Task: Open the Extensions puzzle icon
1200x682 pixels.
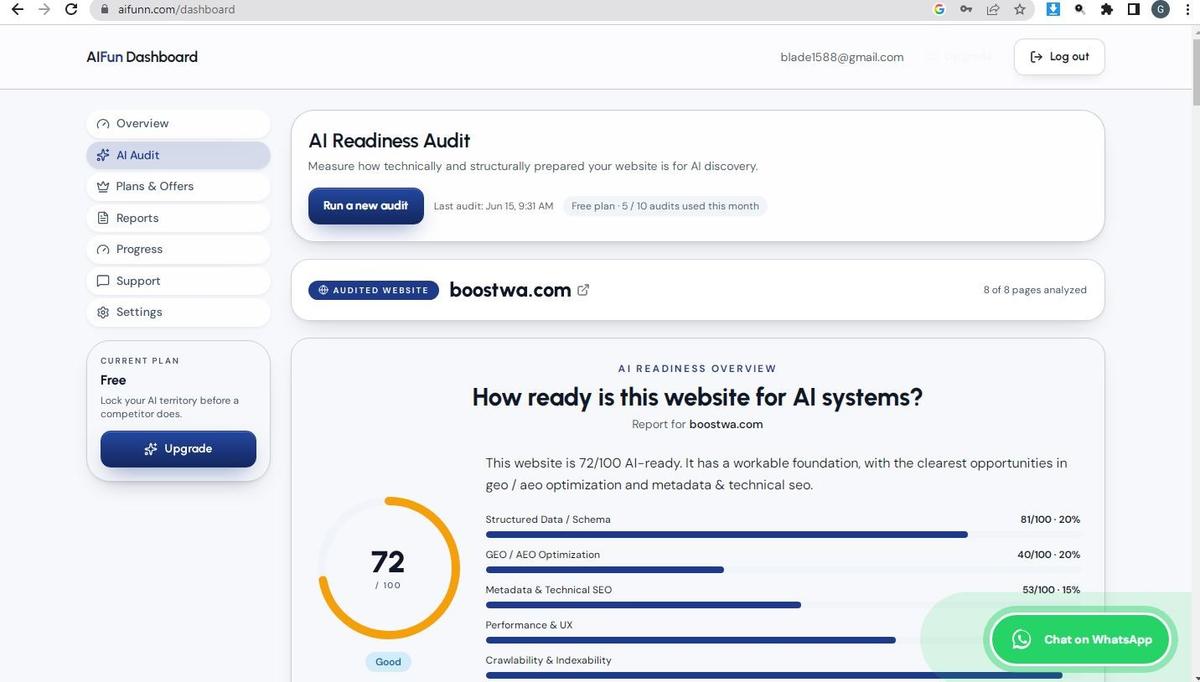Action: pyautogui.click(x=1107, y=9)
